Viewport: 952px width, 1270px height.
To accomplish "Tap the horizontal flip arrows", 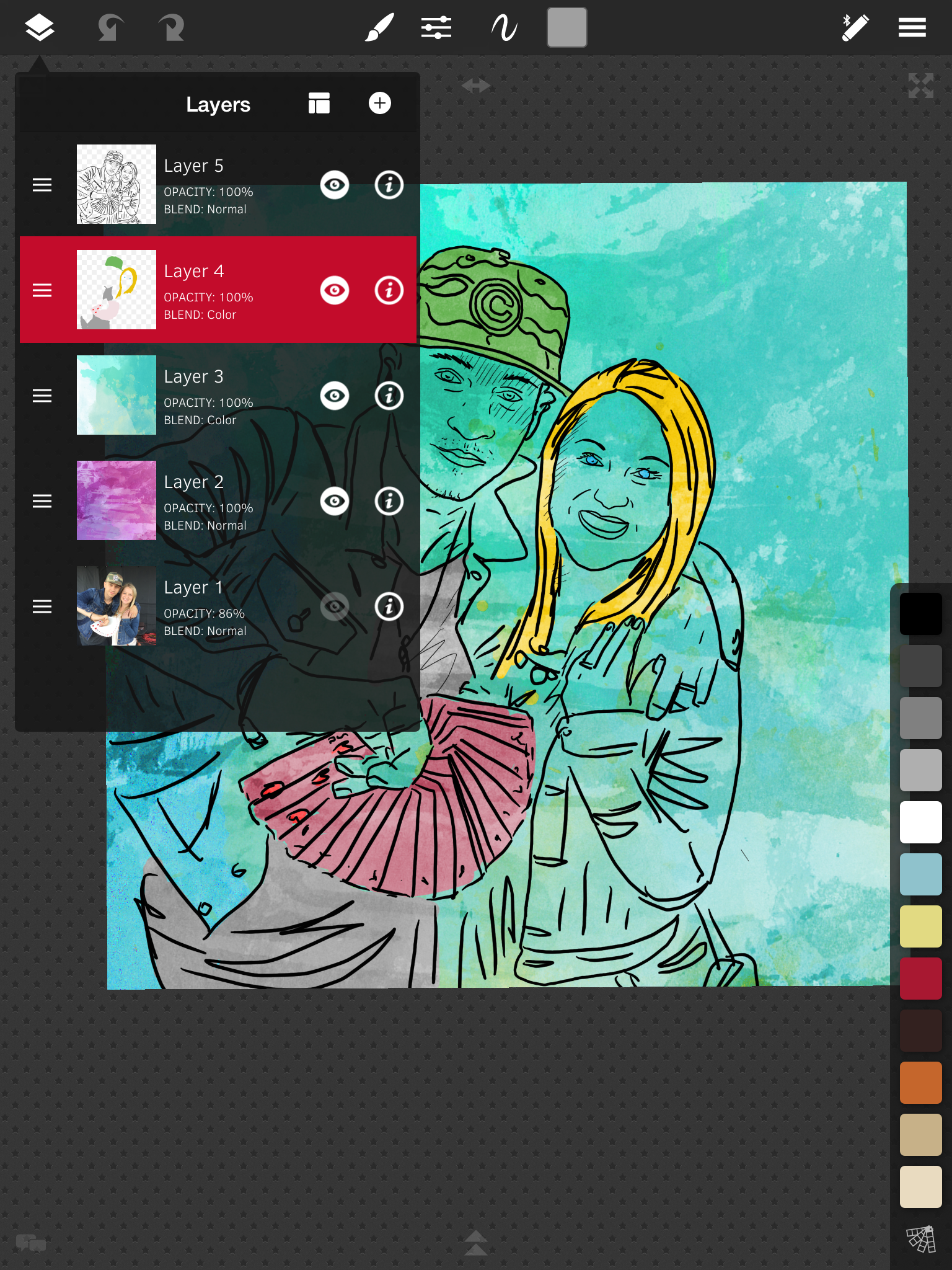I will pos(476,86).
